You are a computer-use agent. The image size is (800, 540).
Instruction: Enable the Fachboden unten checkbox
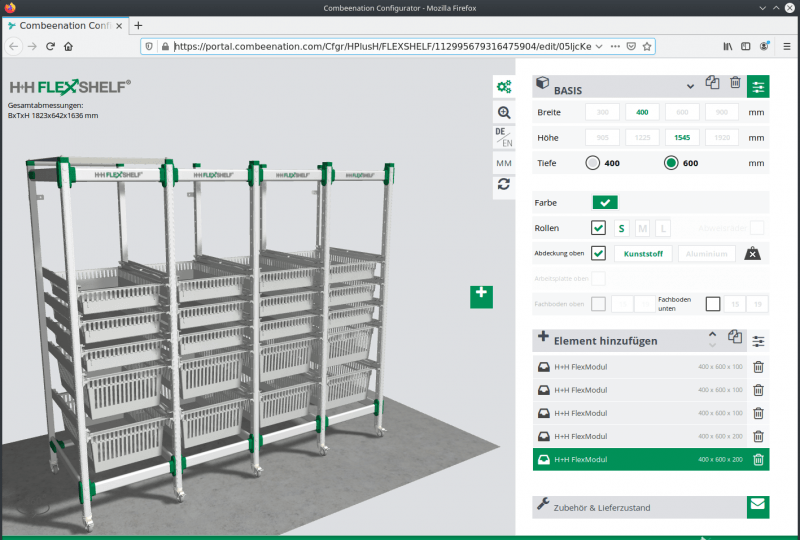[713, 304]
